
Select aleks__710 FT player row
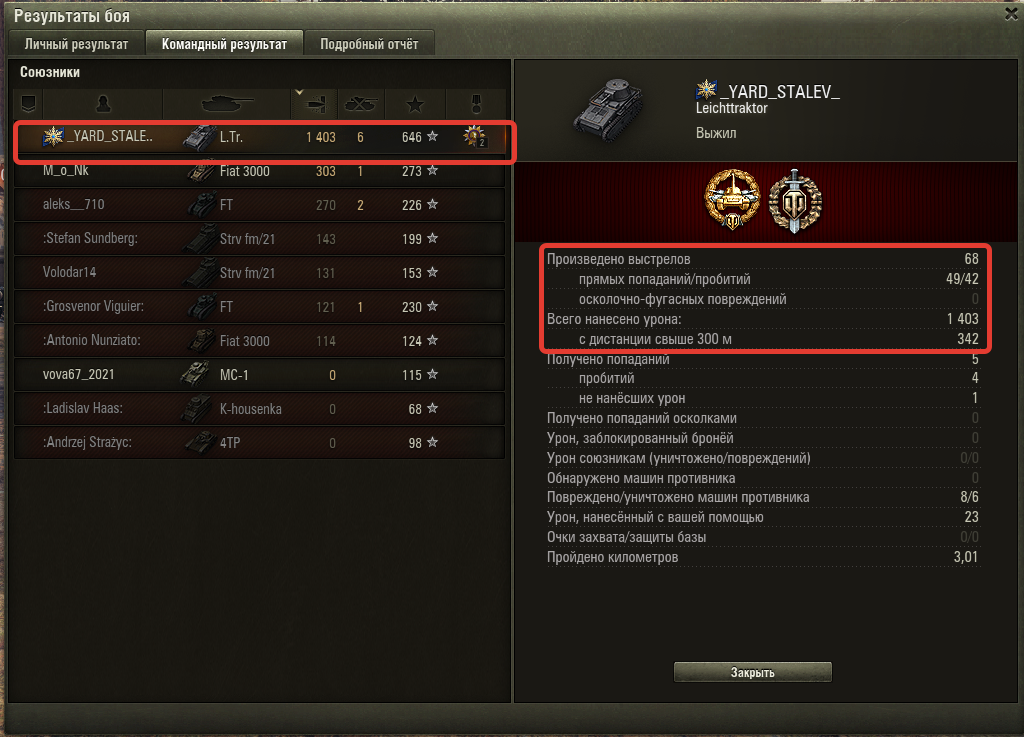259,205
